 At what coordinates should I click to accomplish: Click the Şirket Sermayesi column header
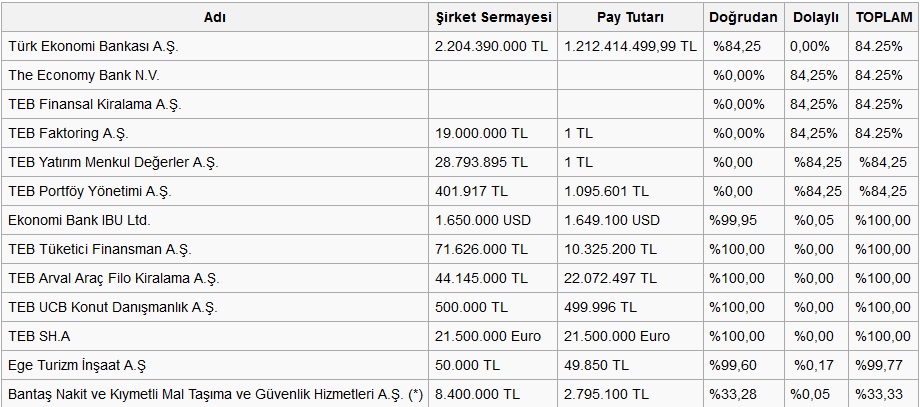click(x=493, y=17)
